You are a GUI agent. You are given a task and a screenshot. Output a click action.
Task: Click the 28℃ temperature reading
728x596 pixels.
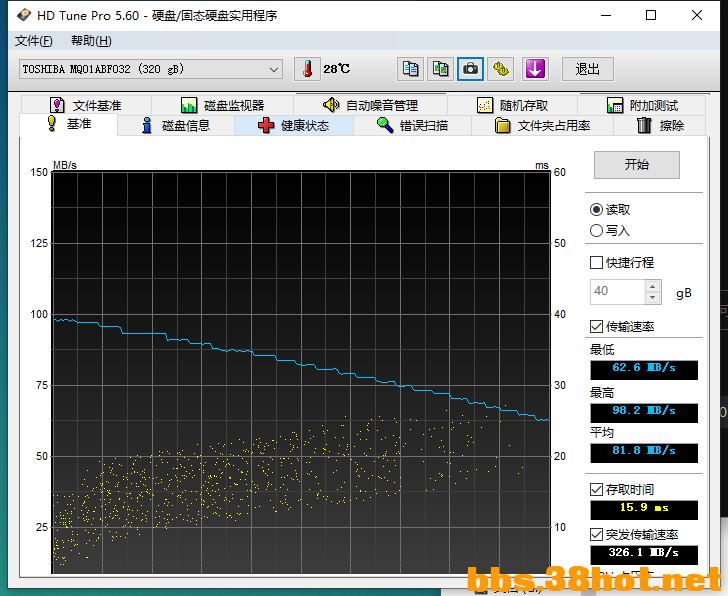point(337,69)
